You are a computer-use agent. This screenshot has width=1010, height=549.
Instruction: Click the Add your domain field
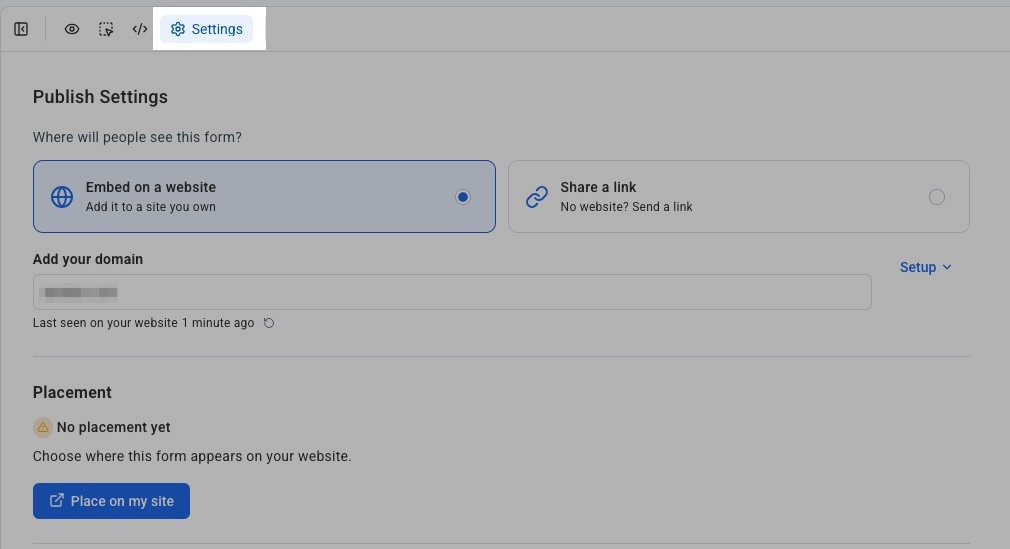click(x=452, y=292)
